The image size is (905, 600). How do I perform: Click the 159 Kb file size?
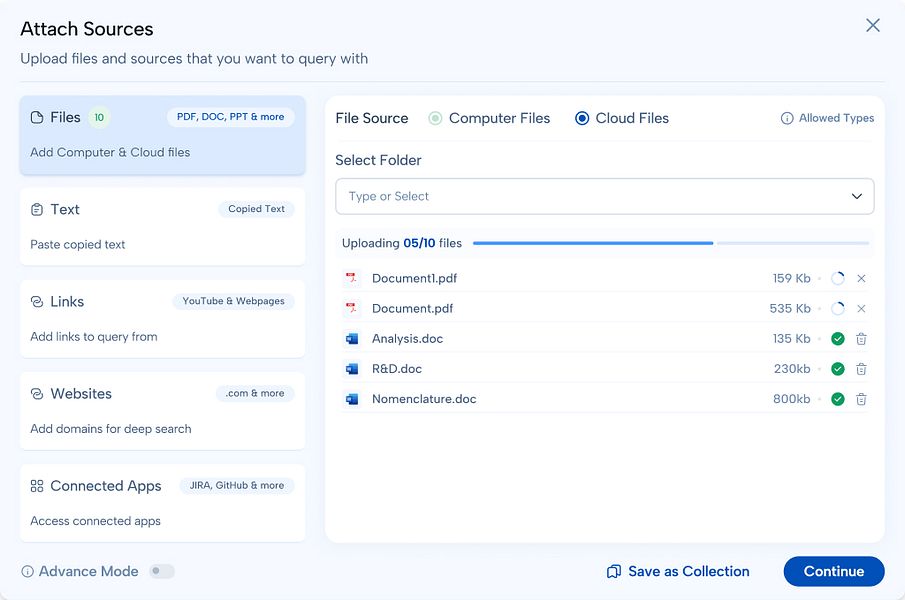point(791,279)
